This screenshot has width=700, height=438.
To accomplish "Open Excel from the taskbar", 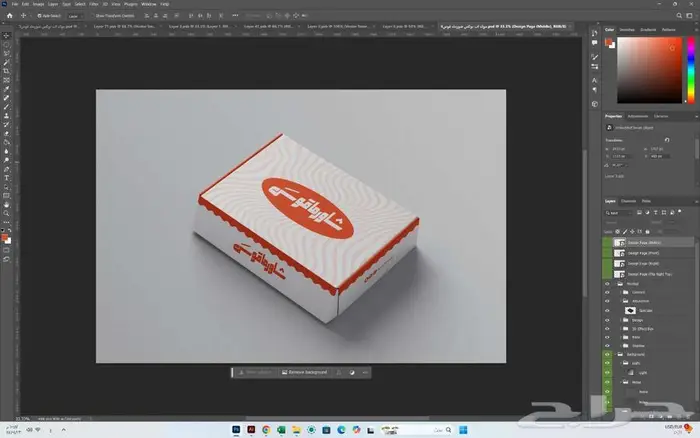I will tap(281, 430).
